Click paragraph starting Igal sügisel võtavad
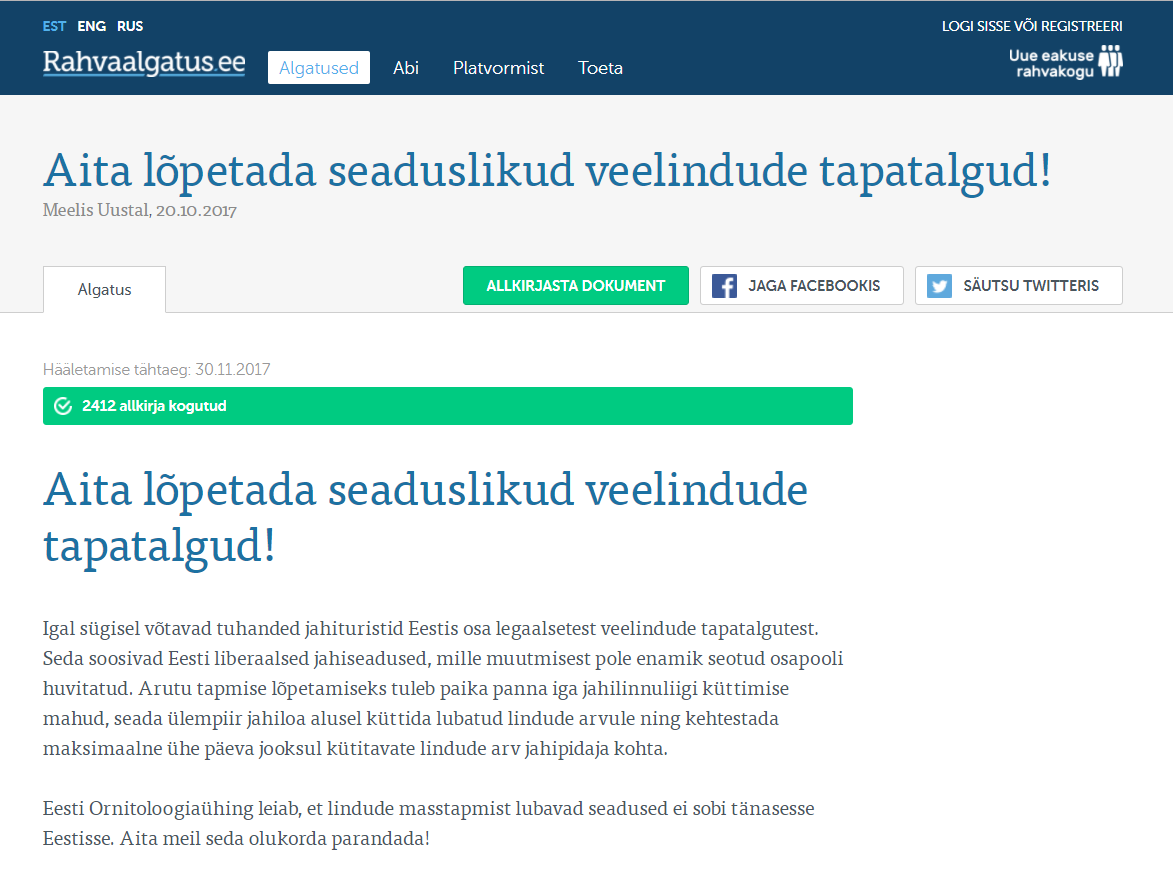 click(x=443, y=688)
